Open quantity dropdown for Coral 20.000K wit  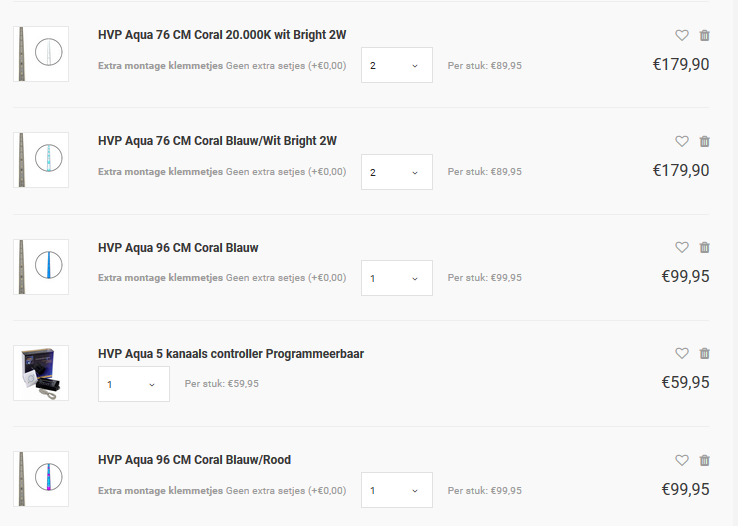pyautogui.click(x=397, y=65)
